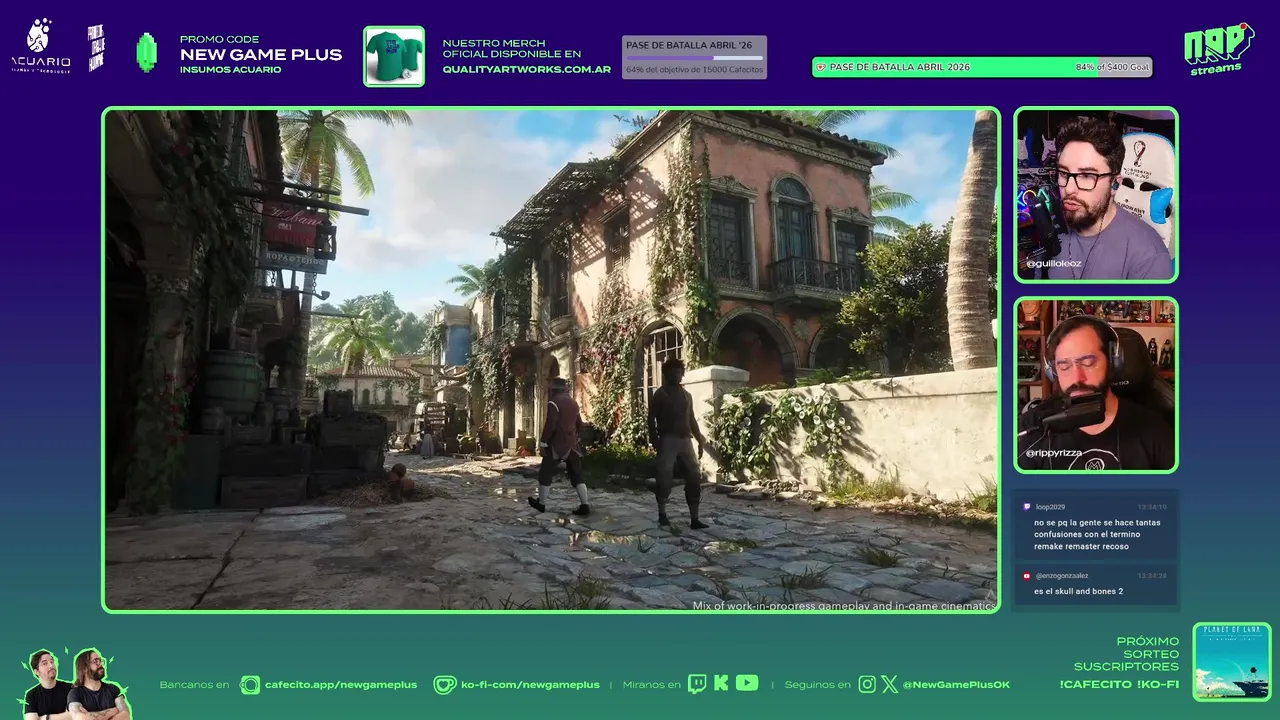1280x720 pixels.
Task: Click the 13:34:19 chat timestamp
Action: click(x=1152, y=507)
